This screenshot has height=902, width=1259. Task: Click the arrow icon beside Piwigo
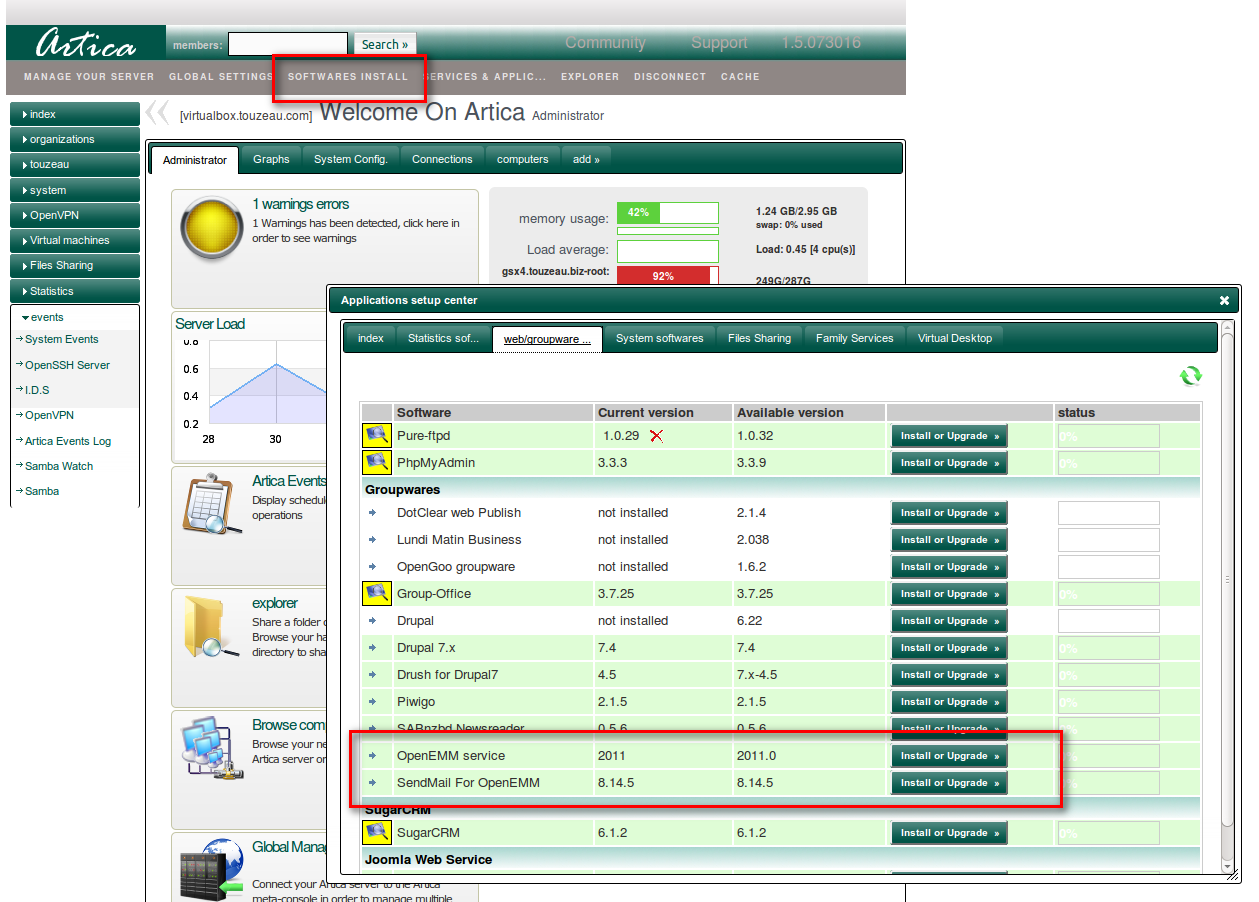[372, 702]
